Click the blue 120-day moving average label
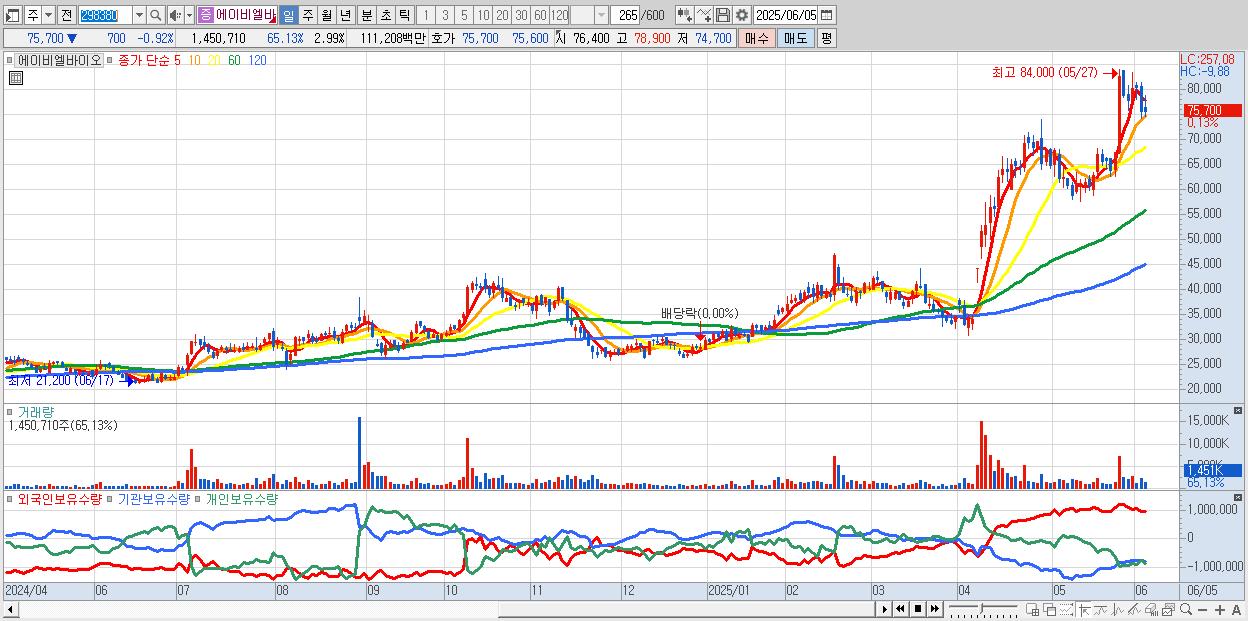Viewport: 1248px width, 621px height. pos(256,60)
